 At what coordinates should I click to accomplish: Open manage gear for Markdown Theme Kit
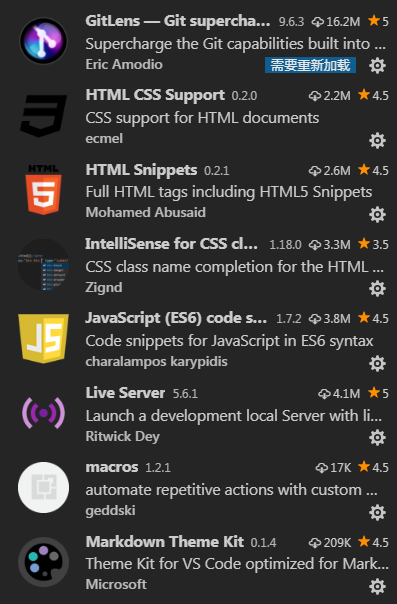point(377,587)
